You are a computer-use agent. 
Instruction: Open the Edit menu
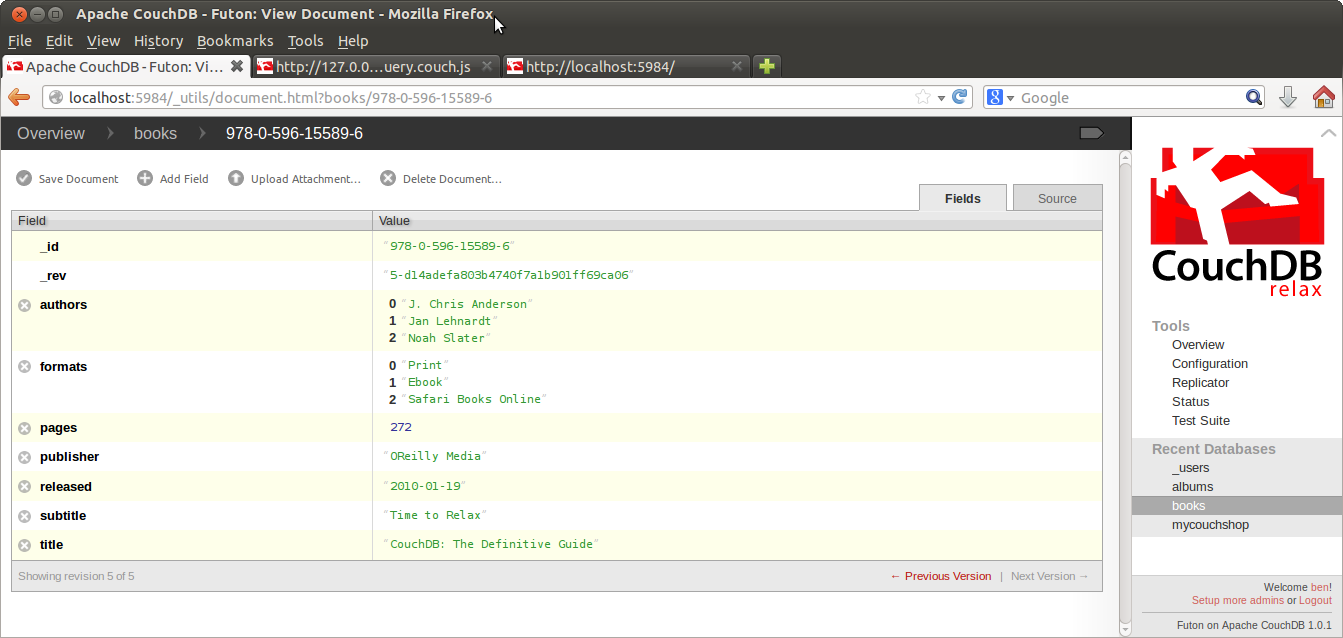[59, 41]
